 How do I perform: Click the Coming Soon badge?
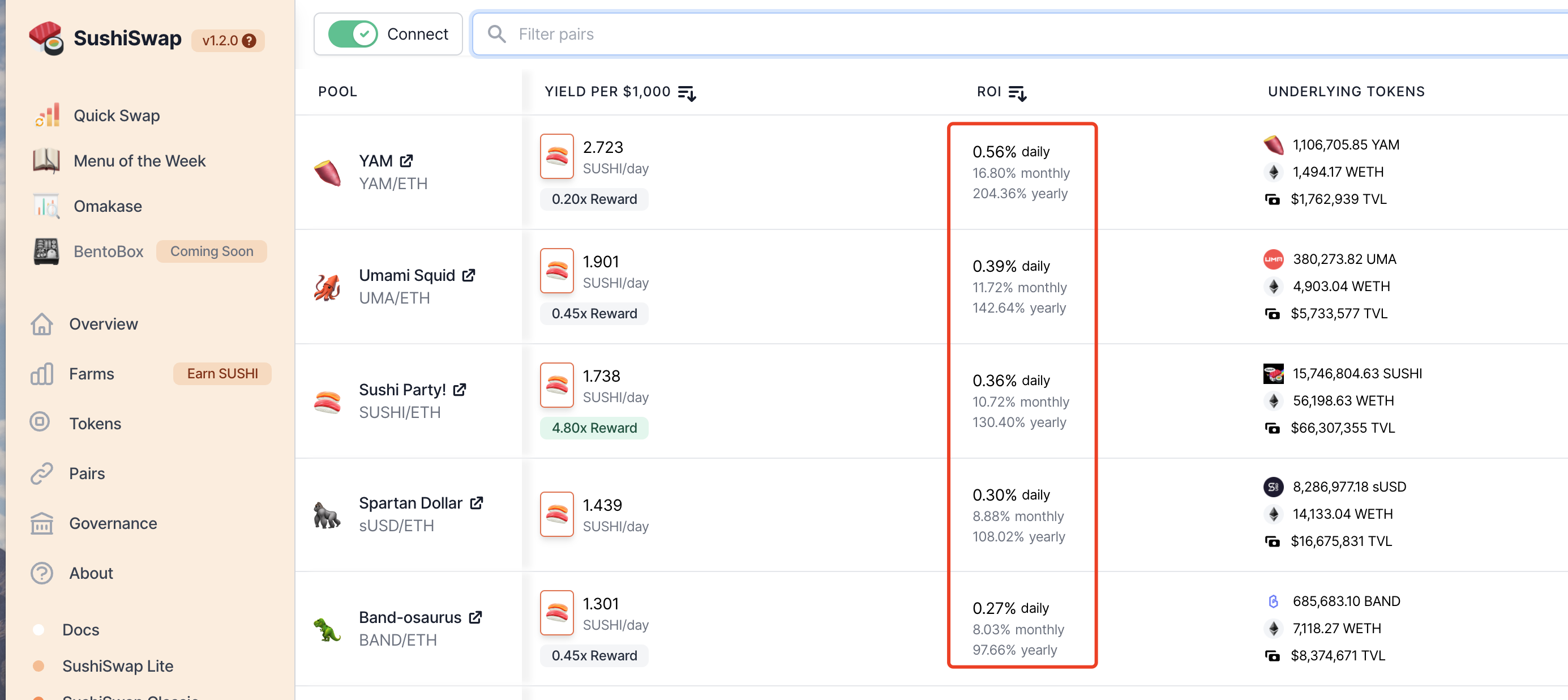(x=211, y=251)
